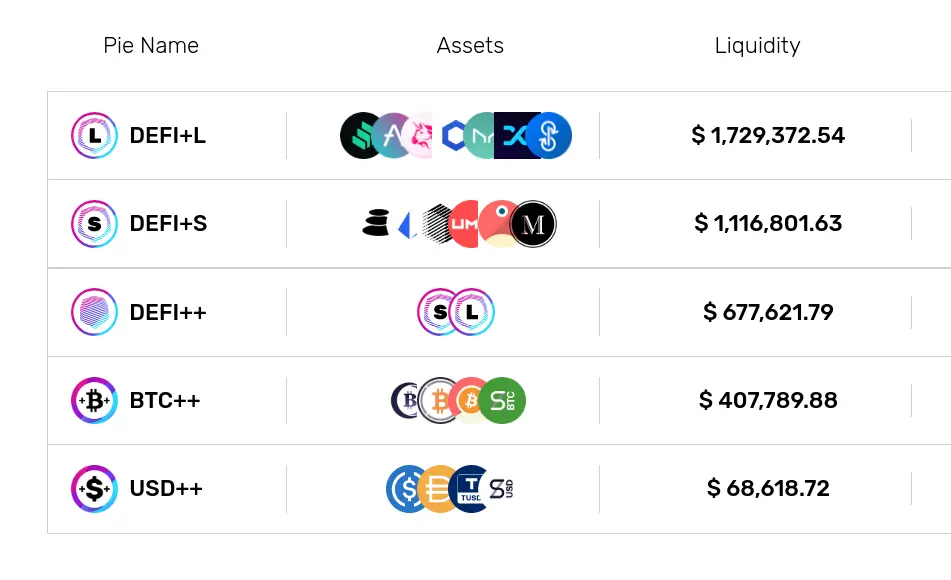This screenshot has height=580, width=951.
Task: Click the USDC asset icon in USD++
Action: pos(404,488)
